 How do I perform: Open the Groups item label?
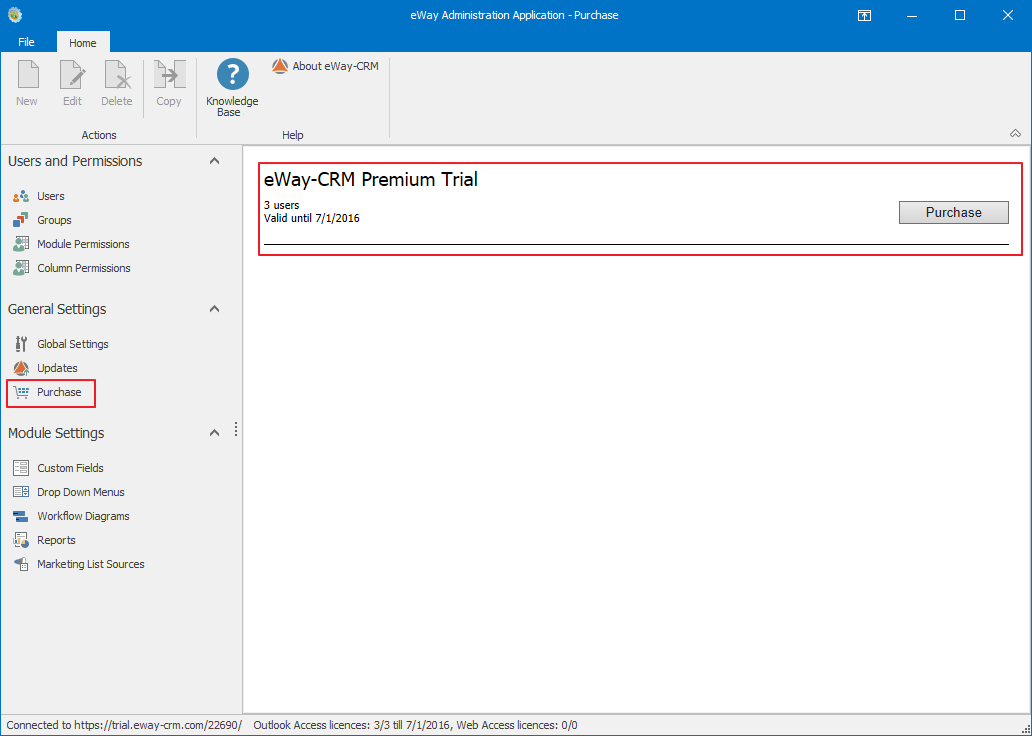[x=54, y=220]
